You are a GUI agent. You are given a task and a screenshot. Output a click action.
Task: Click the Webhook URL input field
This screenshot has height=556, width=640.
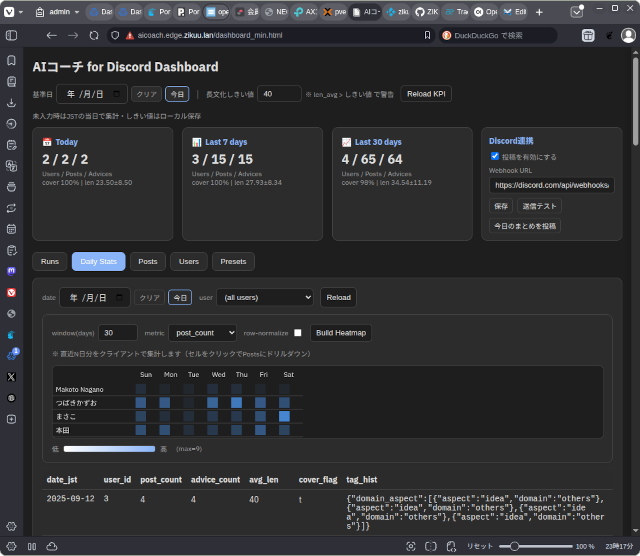pyautogui.click(x=551, y=185)
